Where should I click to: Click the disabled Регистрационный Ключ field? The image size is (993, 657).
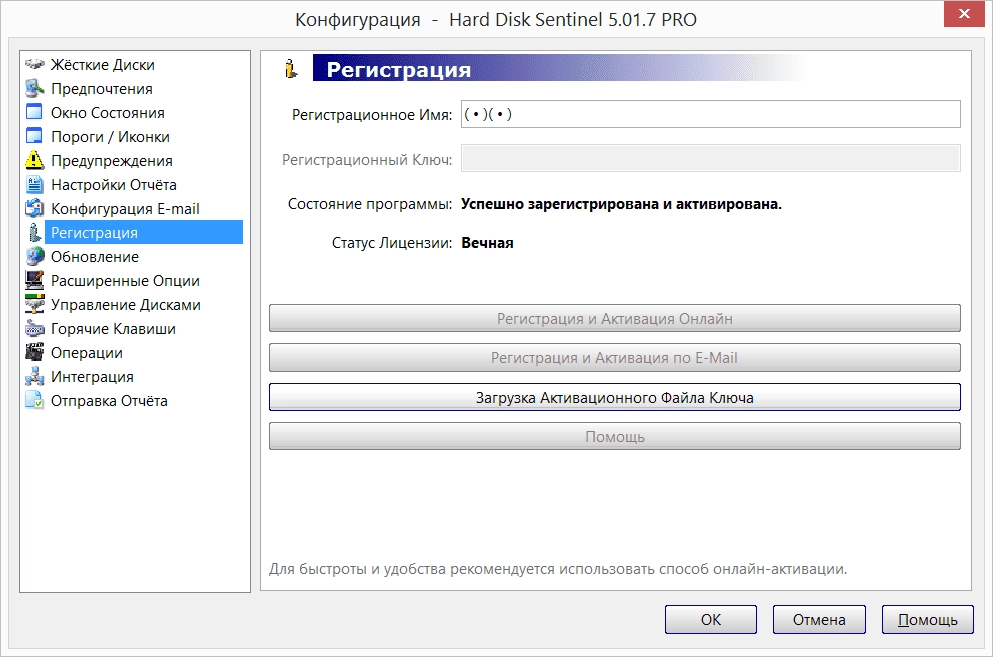click(x=711, y=158)
